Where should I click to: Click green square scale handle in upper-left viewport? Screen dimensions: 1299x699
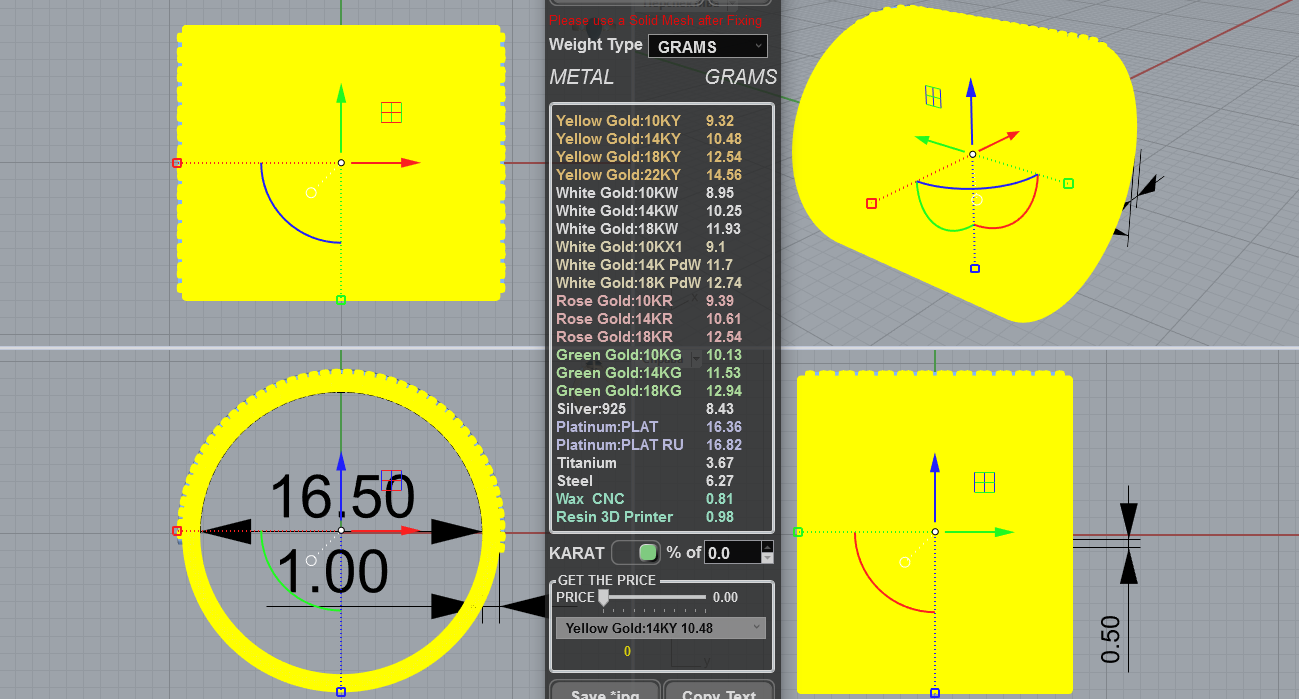[x=341, y=299]
